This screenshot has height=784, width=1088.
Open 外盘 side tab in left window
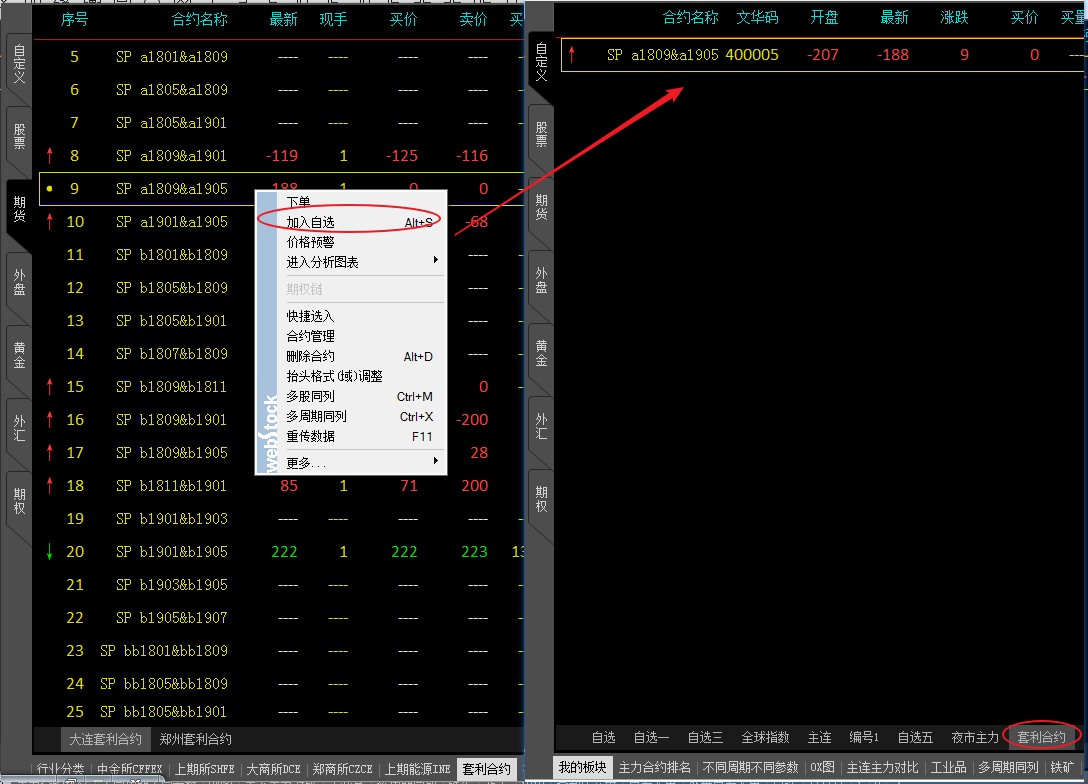(x=19, y=282)
